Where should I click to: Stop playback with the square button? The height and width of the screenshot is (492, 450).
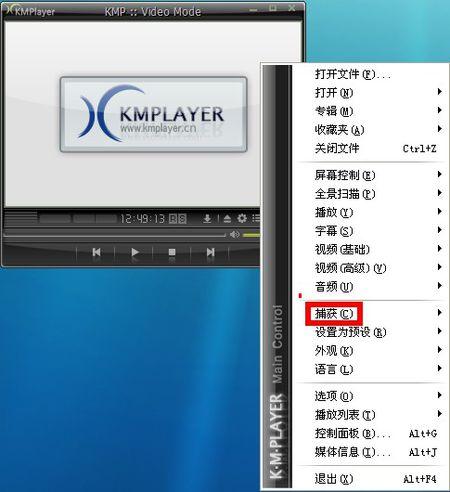click(172, 252)
